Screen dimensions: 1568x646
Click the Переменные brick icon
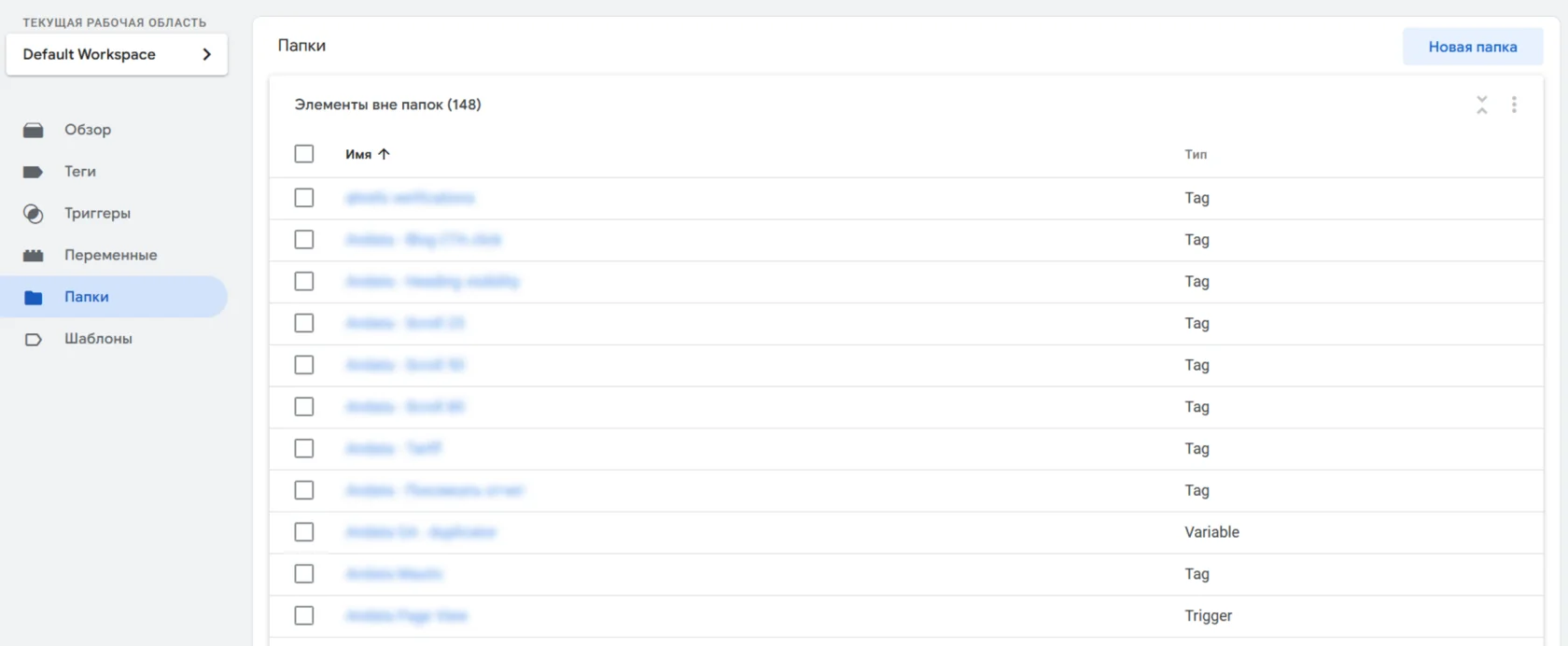(x=34, y=255)
